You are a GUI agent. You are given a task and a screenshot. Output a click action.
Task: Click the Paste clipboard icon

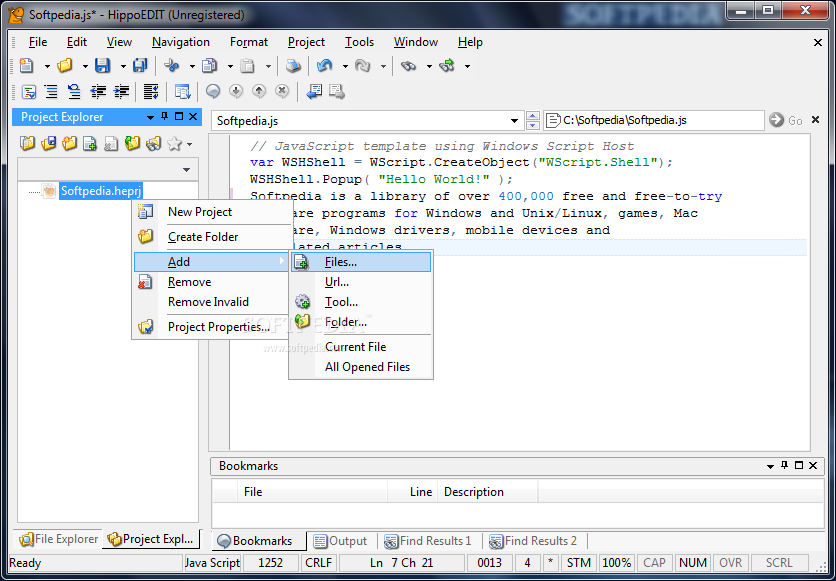point(247,66)
